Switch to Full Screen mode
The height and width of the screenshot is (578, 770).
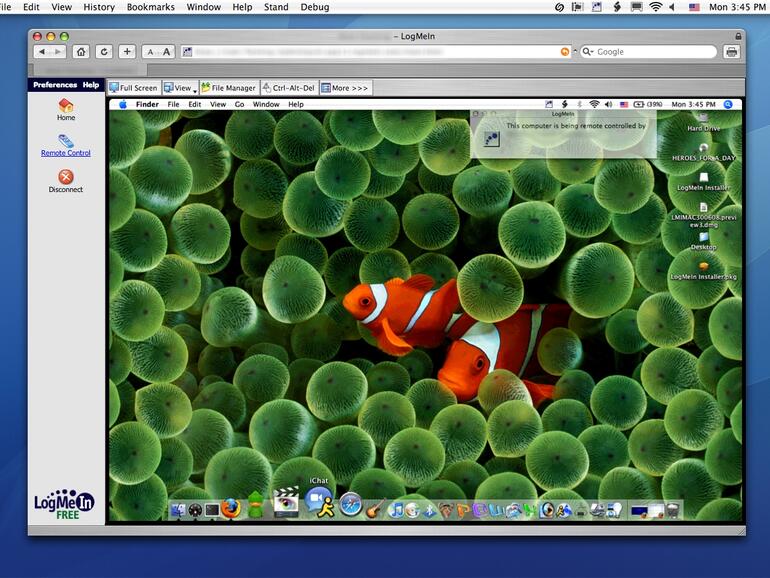[134, 88]
